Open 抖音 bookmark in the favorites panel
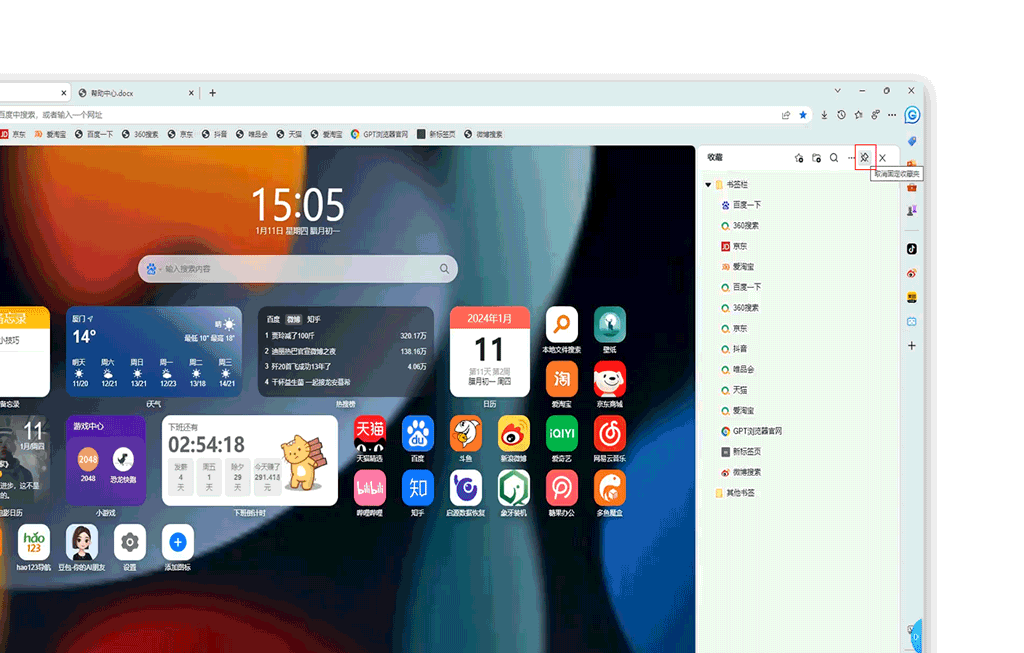Viewport: 1024px width, 653px height. click(x=733, y=349)
